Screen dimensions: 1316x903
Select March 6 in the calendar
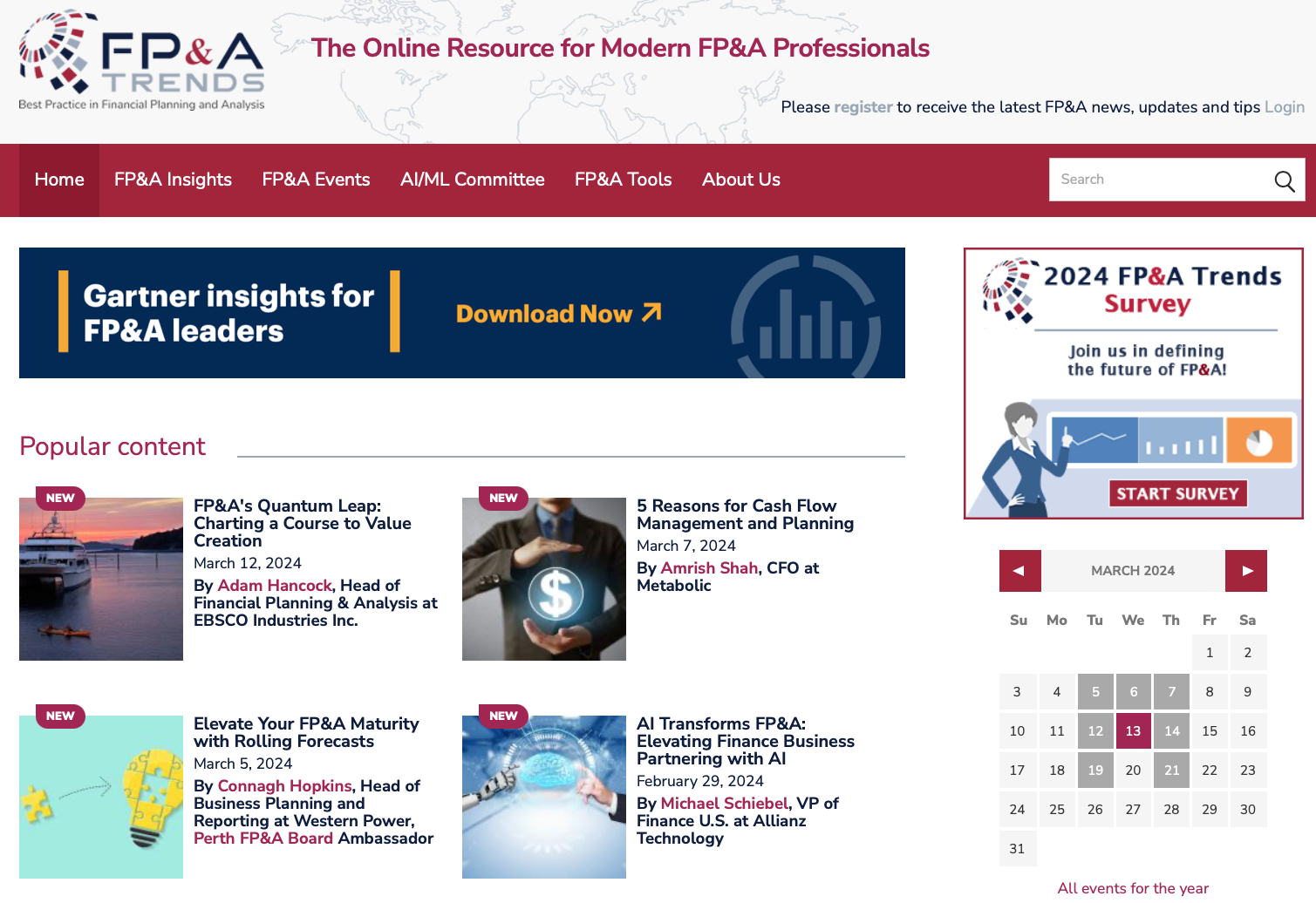tap(1134, 692)
